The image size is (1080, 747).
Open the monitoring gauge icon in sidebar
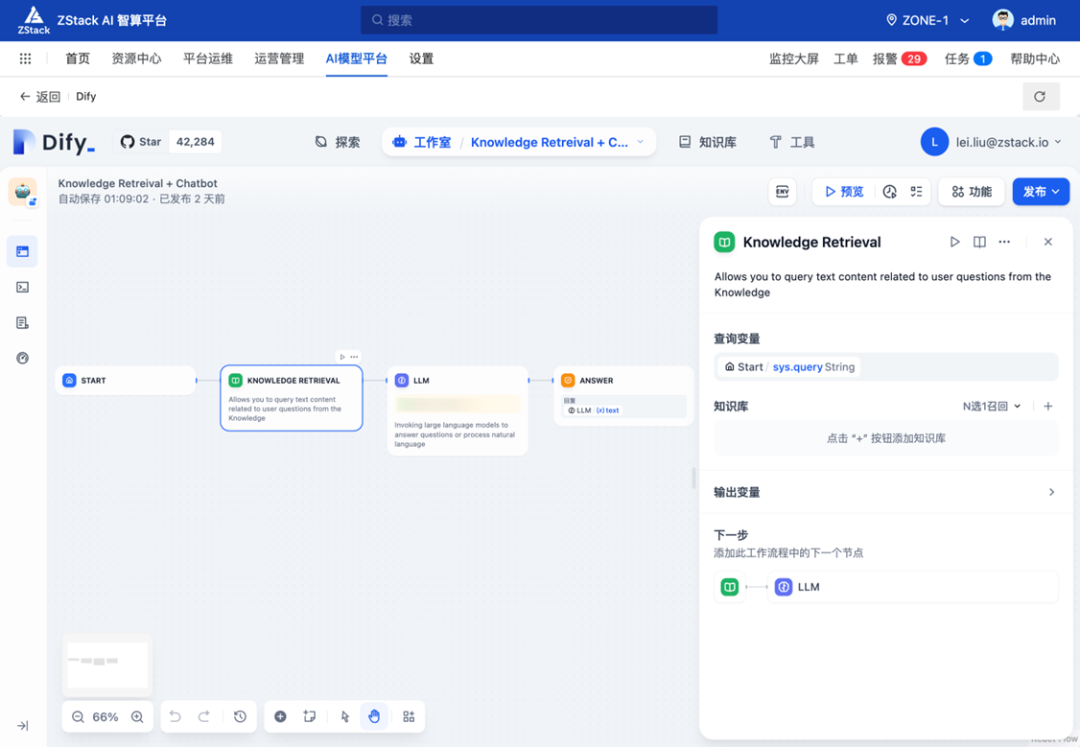23,358
